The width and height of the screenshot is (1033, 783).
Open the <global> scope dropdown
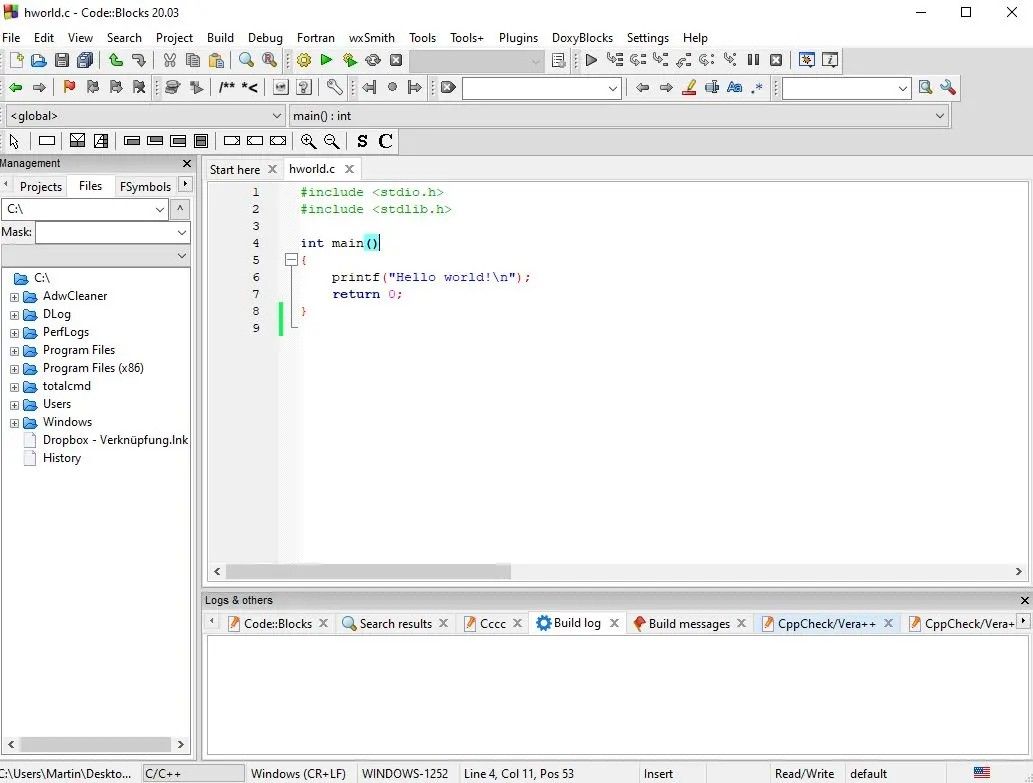tap(277, 116)
